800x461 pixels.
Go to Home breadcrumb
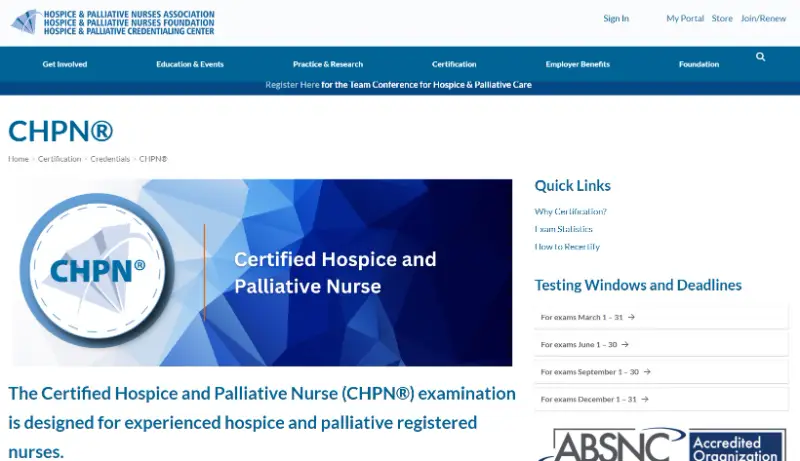coord(18,159)
